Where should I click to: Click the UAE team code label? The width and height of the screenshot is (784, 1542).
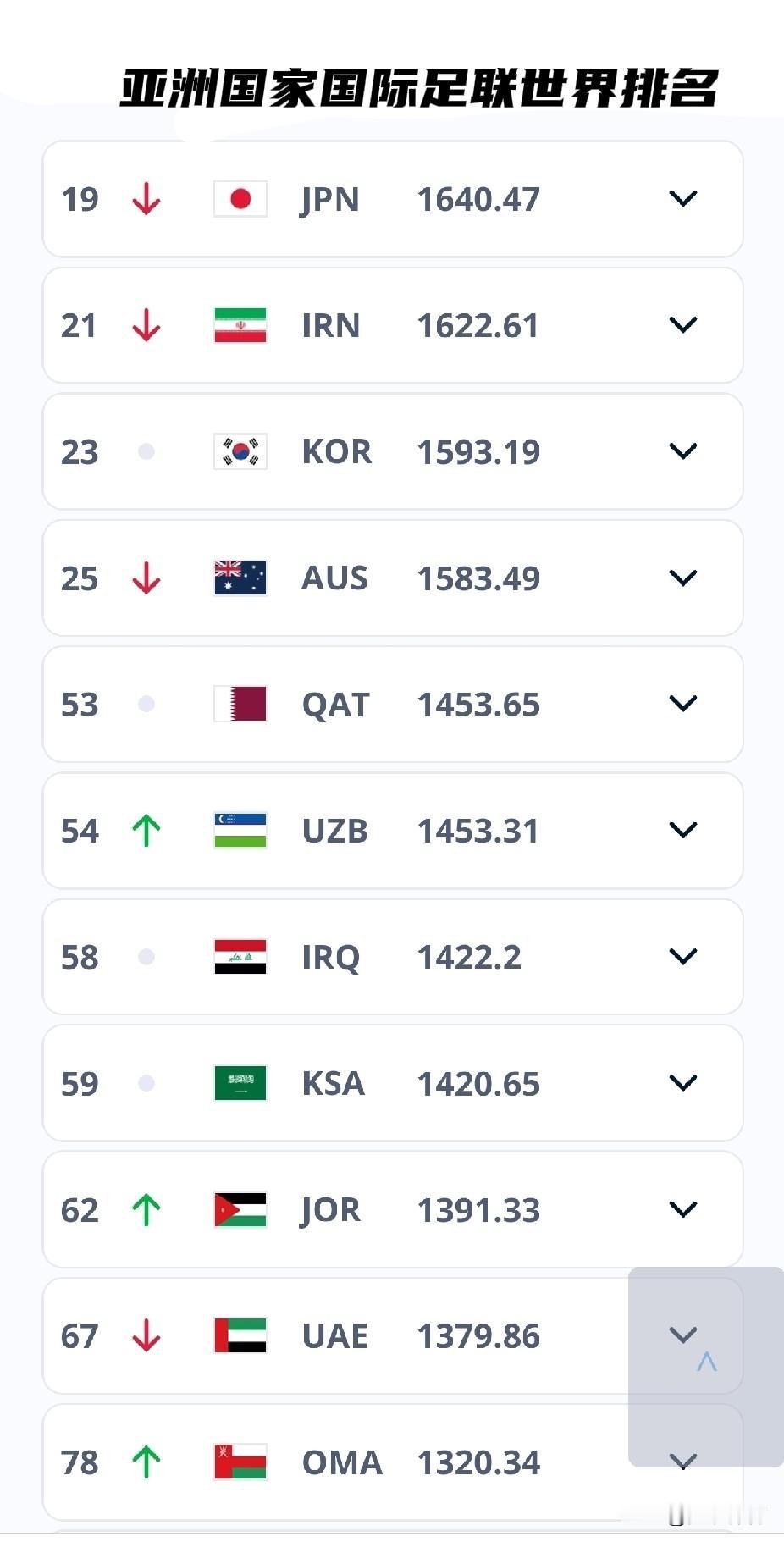point(334,1336)
